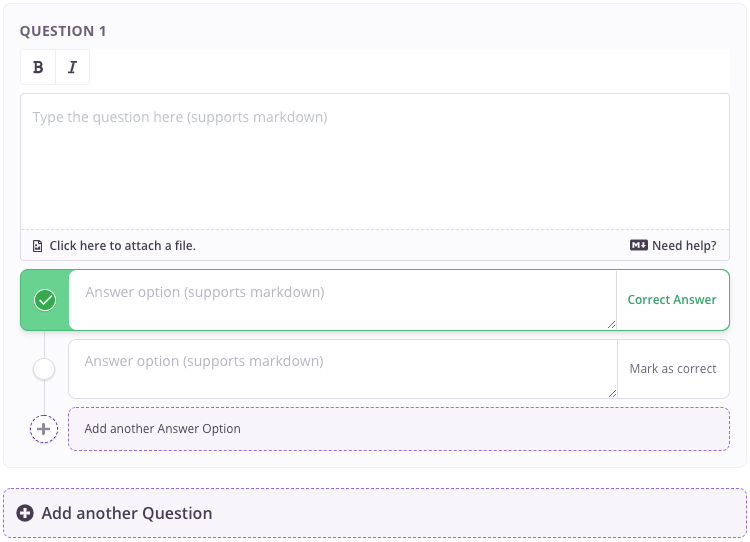This screenshot has height=542, width=750.
Task: Focus the first answer option field
Action: (342, 299)
